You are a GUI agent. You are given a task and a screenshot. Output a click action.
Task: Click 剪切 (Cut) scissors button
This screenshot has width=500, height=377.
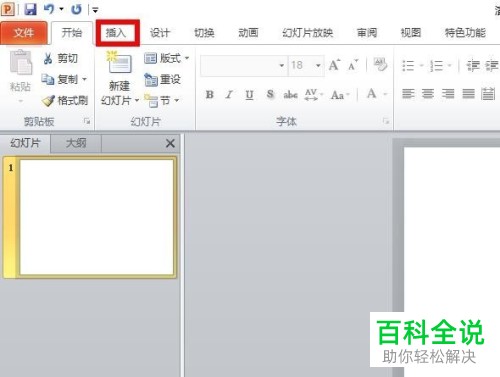click(60, 59)
